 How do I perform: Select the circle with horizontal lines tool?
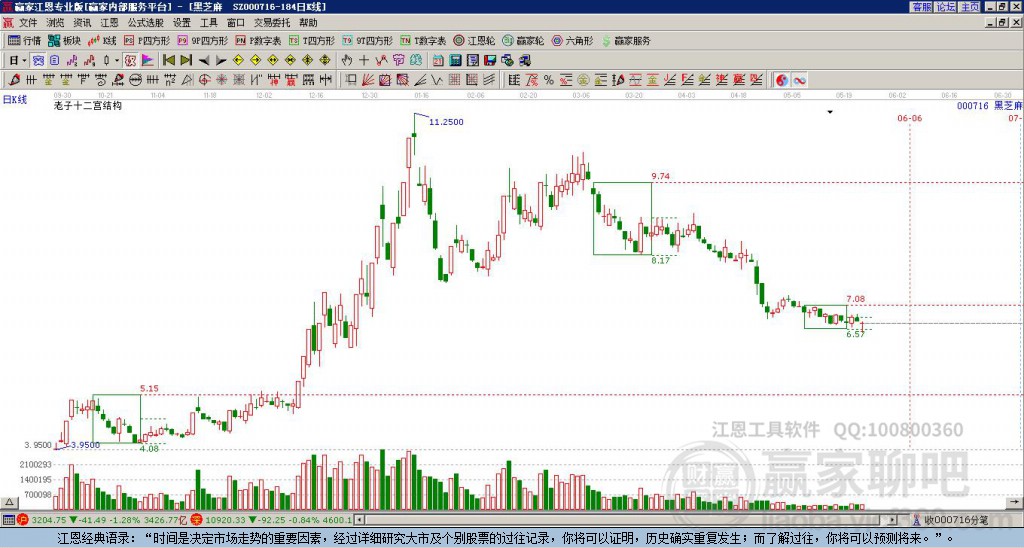[135, 80]
